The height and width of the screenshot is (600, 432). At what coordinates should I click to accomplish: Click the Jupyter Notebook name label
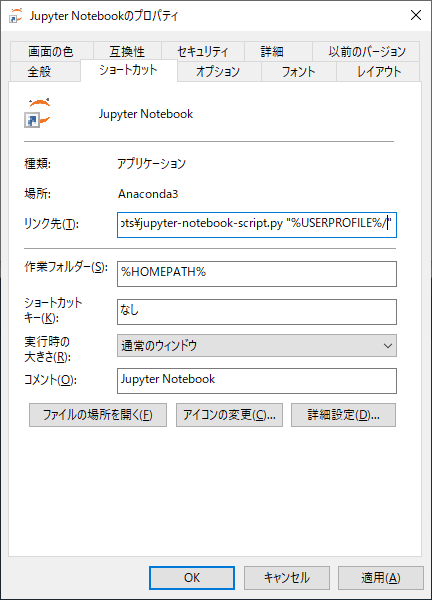146,114
